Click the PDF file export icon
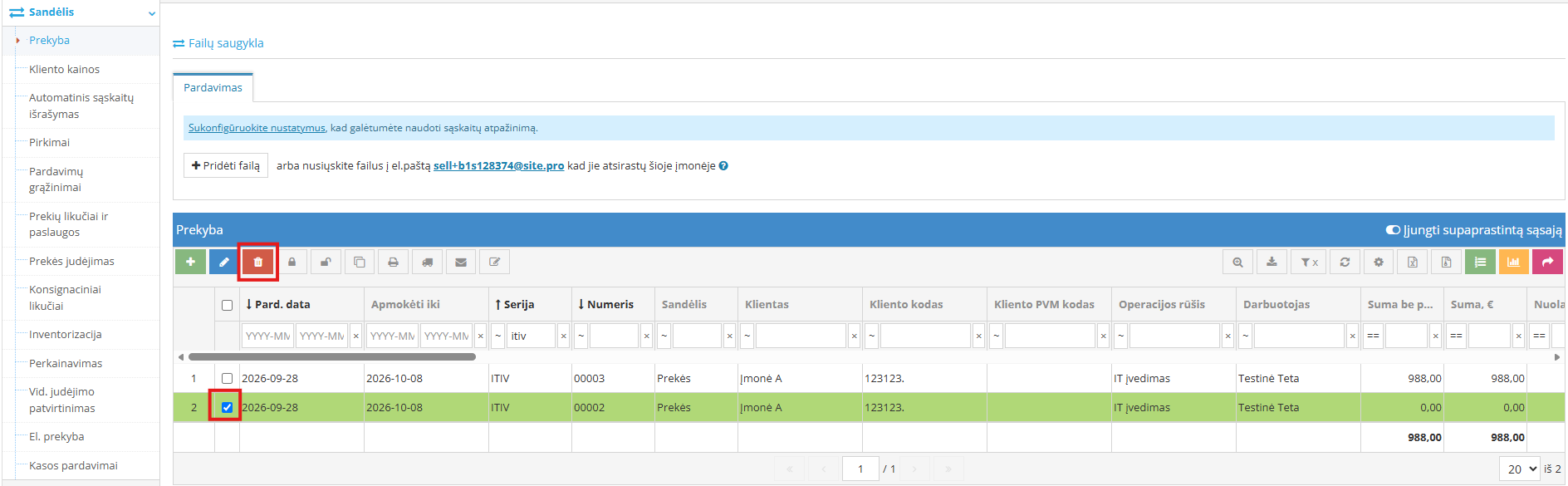The image size is (1568, 486). coord(1446,262)
